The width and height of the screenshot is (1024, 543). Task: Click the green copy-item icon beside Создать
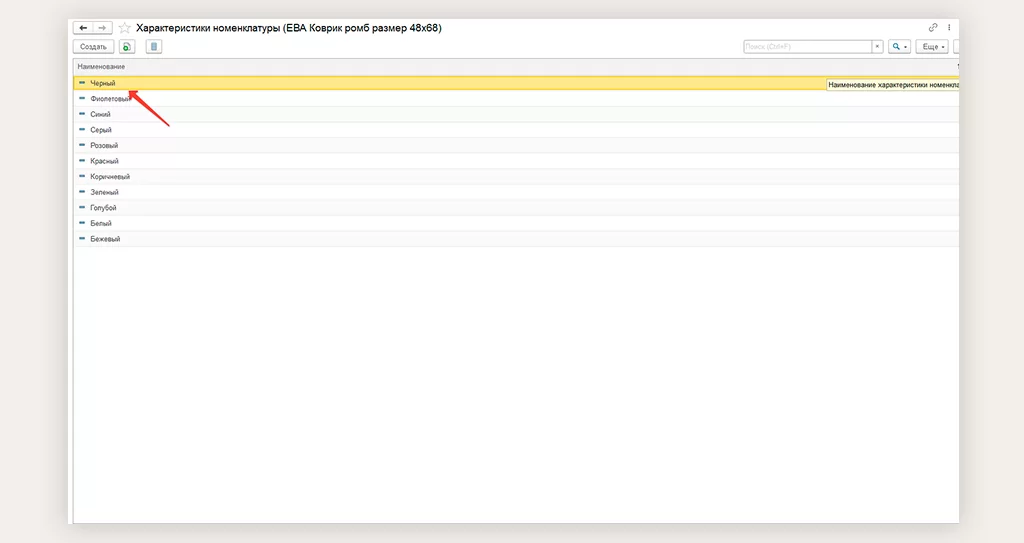pos(127,47)
